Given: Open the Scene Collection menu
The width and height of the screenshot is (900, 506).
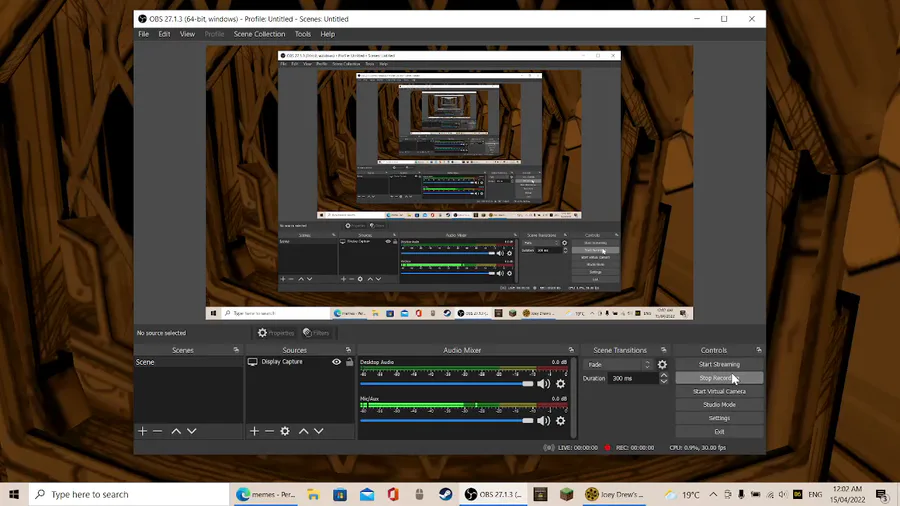Looking at the screenshot, I should coord(259,34).
